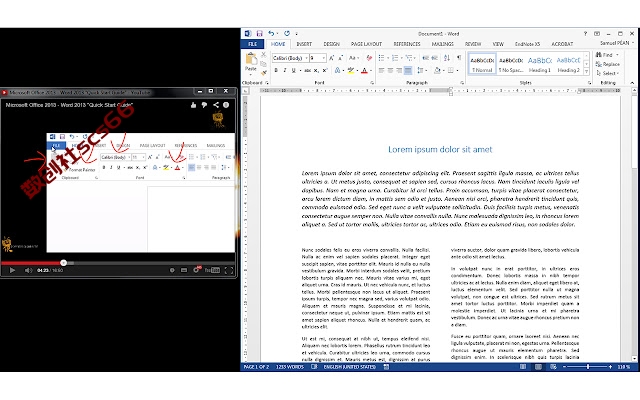Viewport: 640px width, 400px height.
Task: Click the YouTube video progress bar handle
Action: click(x=63, y=263)
